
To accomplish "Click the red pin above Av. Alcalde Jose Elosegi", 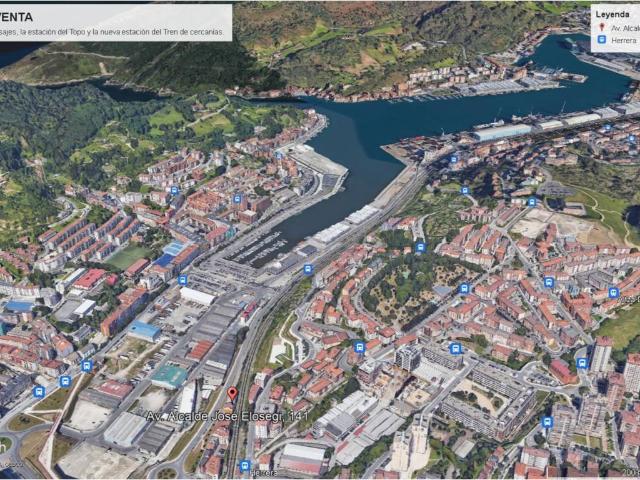I will pos(232,394).
